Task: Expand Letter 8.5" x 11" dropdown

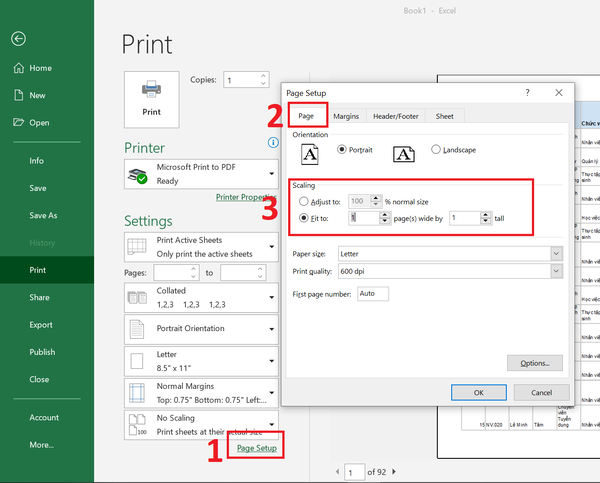Action: [201, 361]
